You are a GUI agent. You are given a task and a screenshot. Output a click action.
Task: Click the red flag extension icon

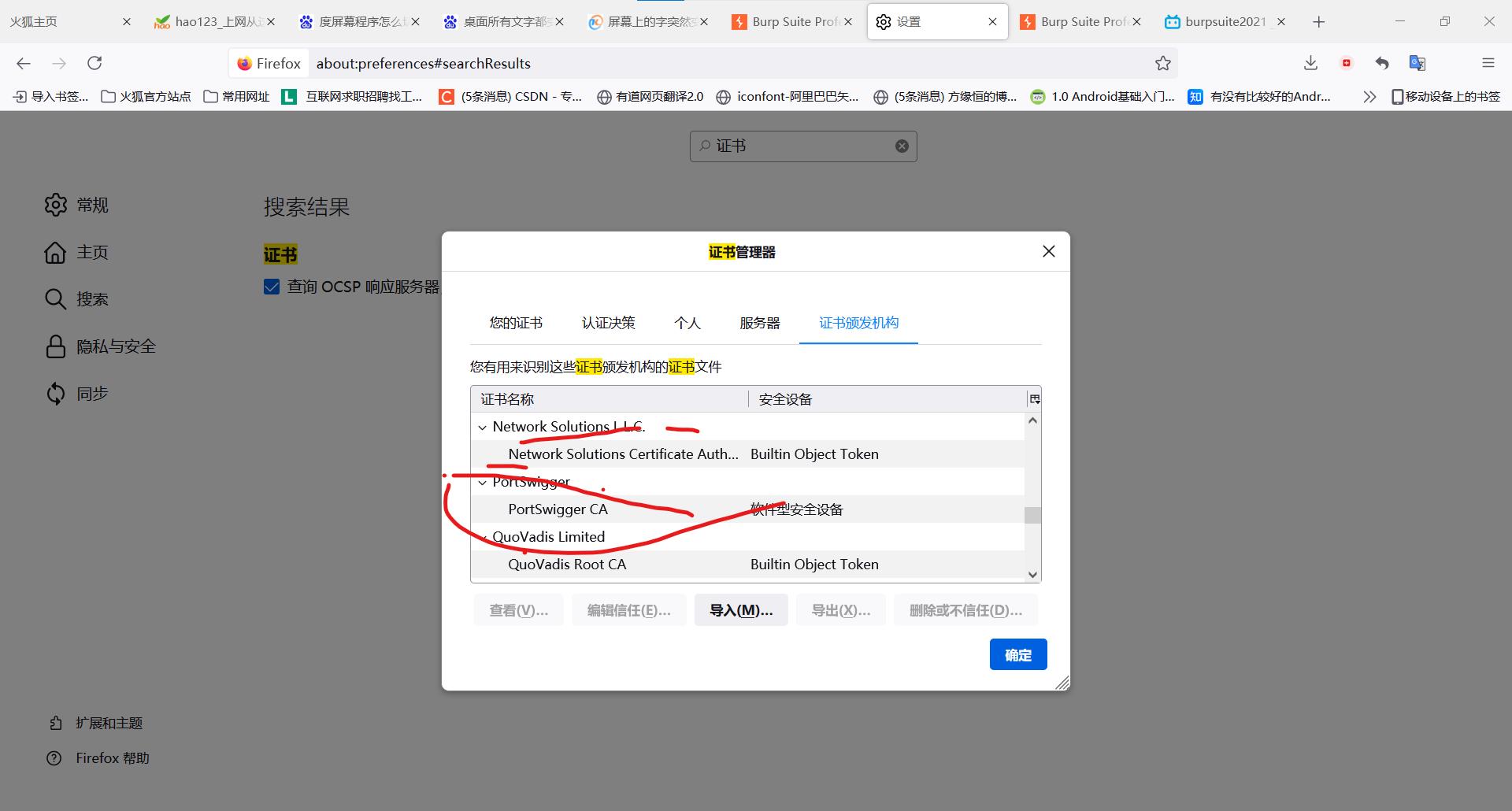click(x=1347, y=63)
